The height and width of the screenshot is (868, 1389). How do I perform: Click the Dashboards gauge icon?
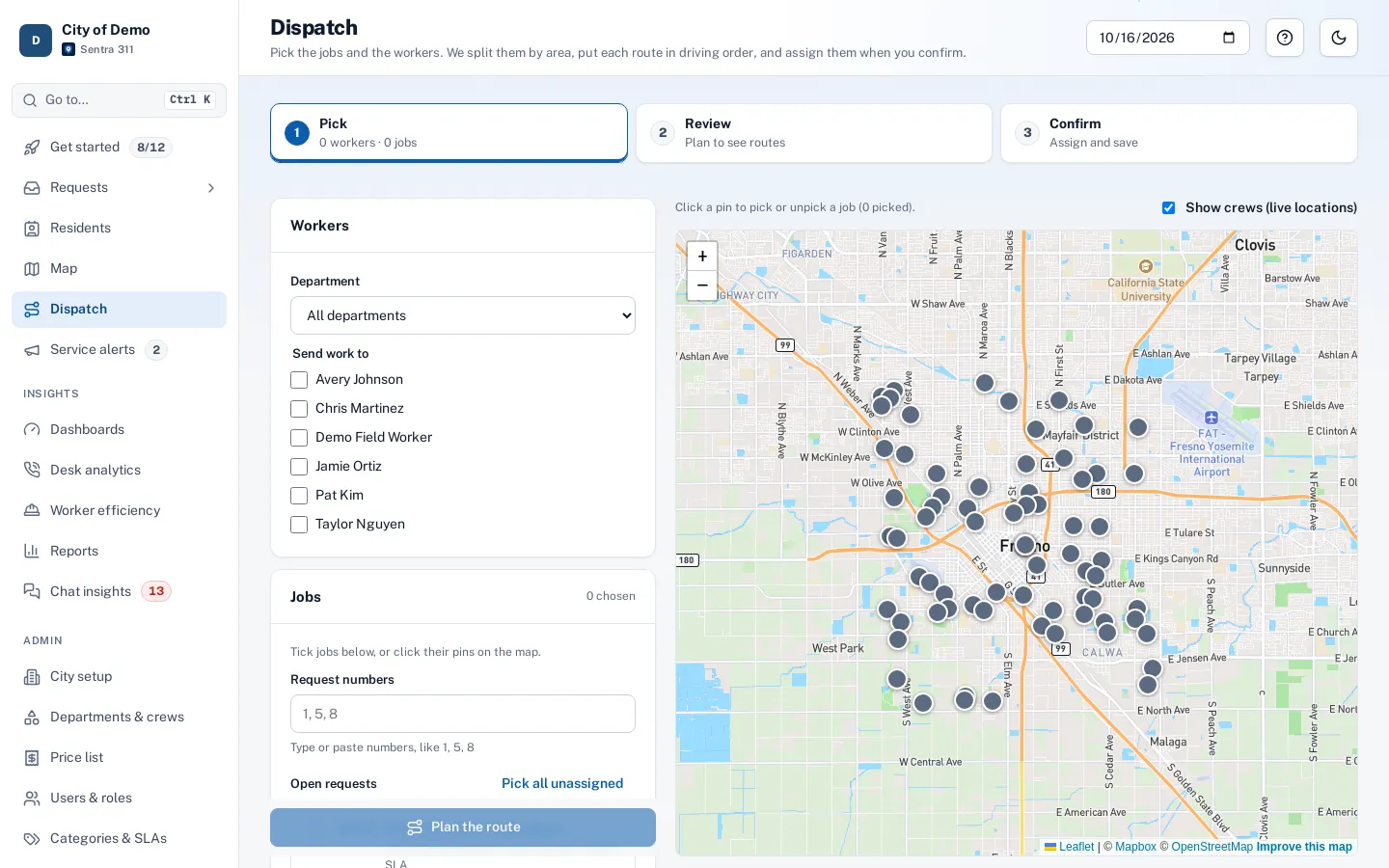click(x=32, y=430)
